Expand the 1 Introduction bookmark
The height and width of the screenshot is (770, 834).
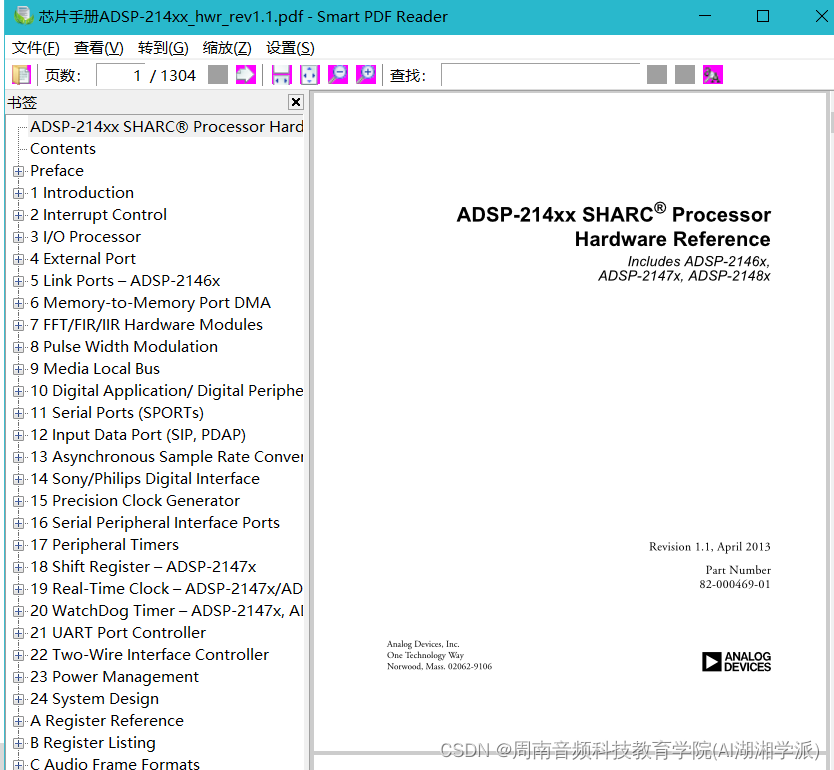(x=19, y=193)
